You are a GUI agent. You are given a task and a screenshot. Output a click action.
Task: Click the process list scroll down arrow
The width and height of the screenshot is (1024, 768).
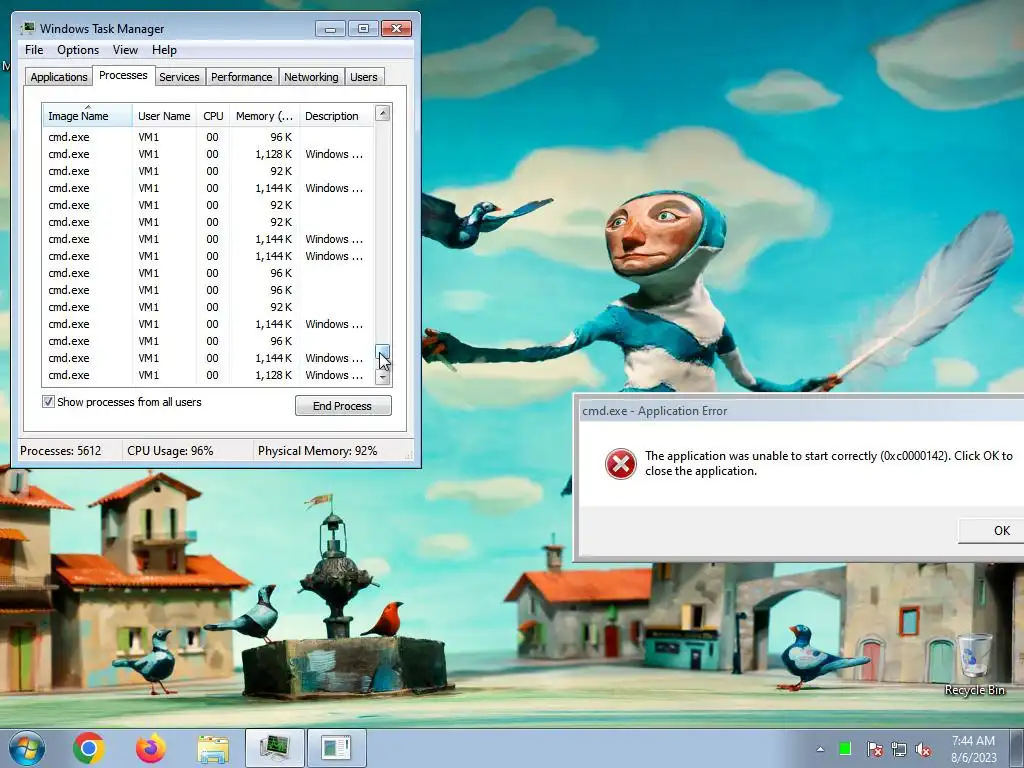[383, 377]
